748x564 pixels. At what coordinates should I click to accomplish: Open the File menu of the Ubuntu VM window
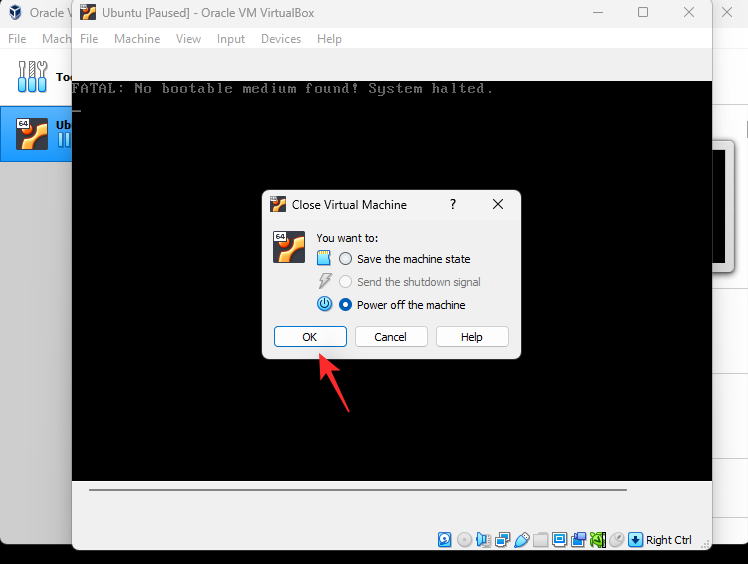coord(89,39)
